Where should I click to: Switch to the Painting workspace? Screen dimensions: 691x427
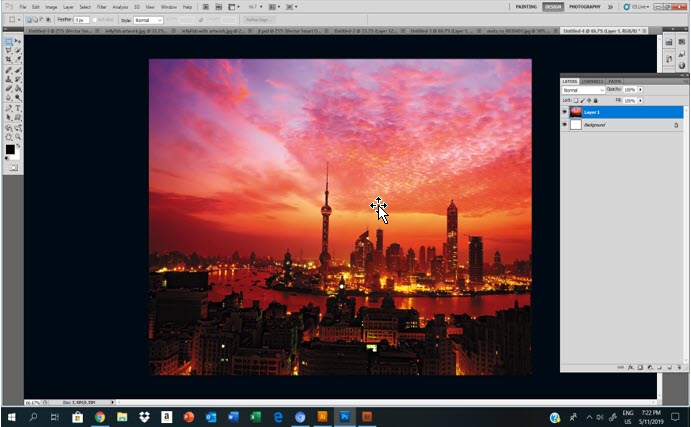pos(526,7)
